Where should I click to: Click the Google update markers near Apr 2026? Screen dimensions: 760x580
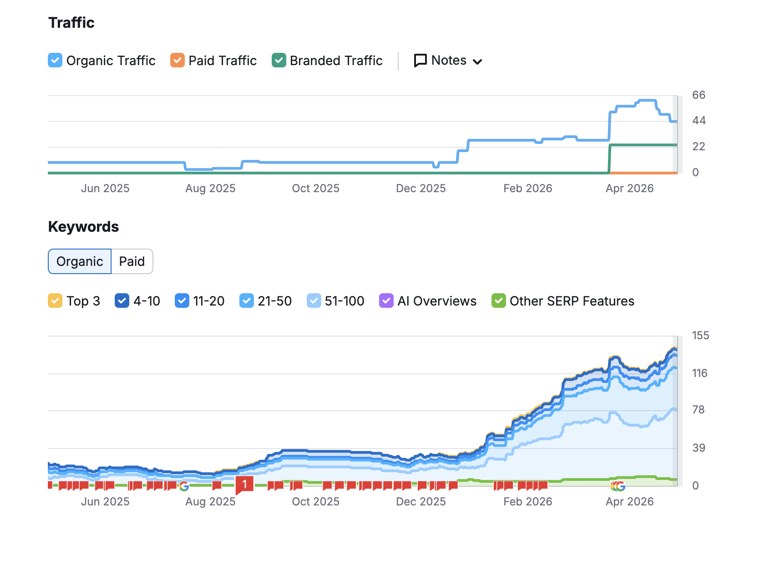pyautogui.click(x=618, y=486)
